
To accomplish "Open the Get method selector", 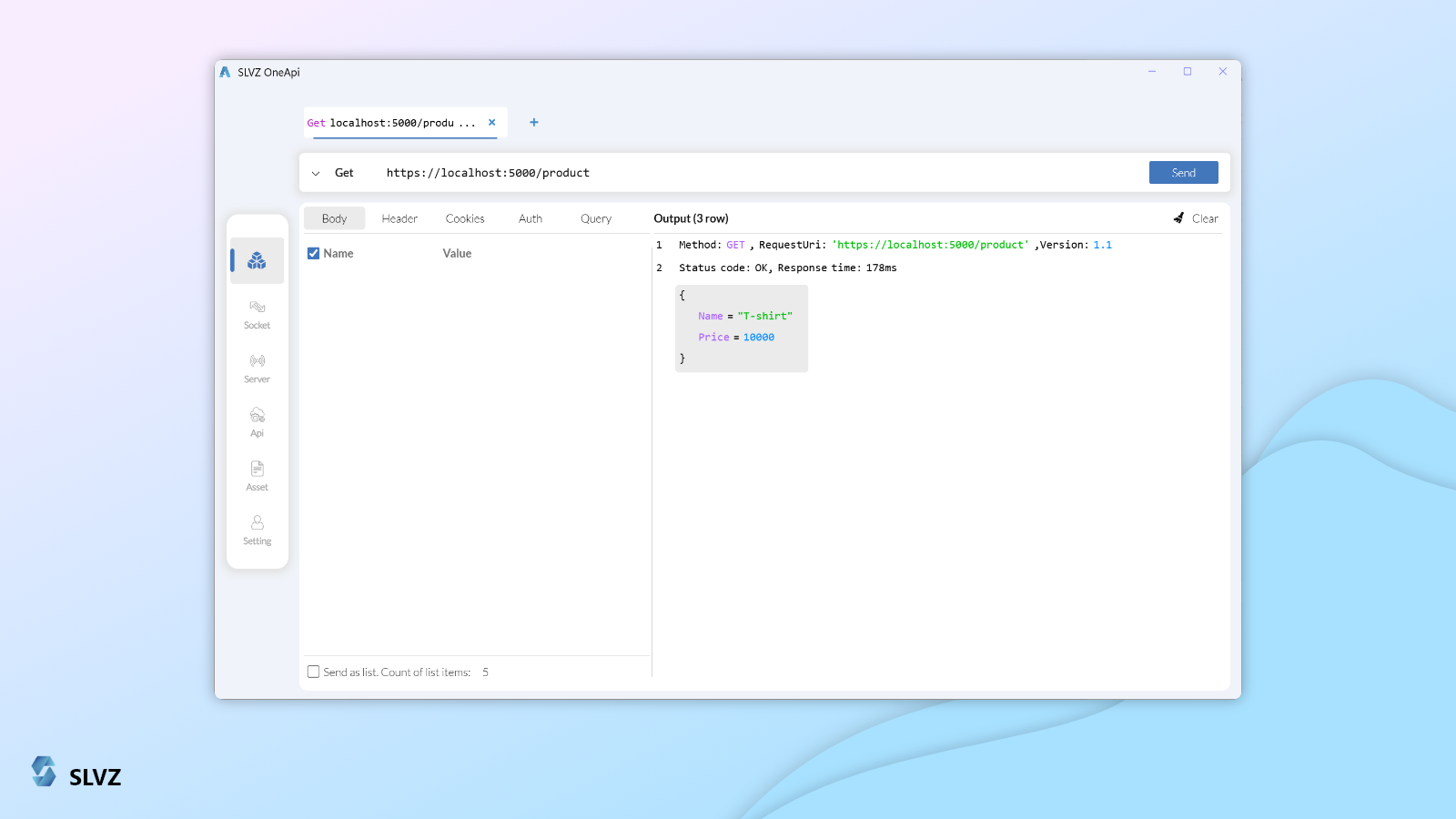I will (x=344, y=173).
